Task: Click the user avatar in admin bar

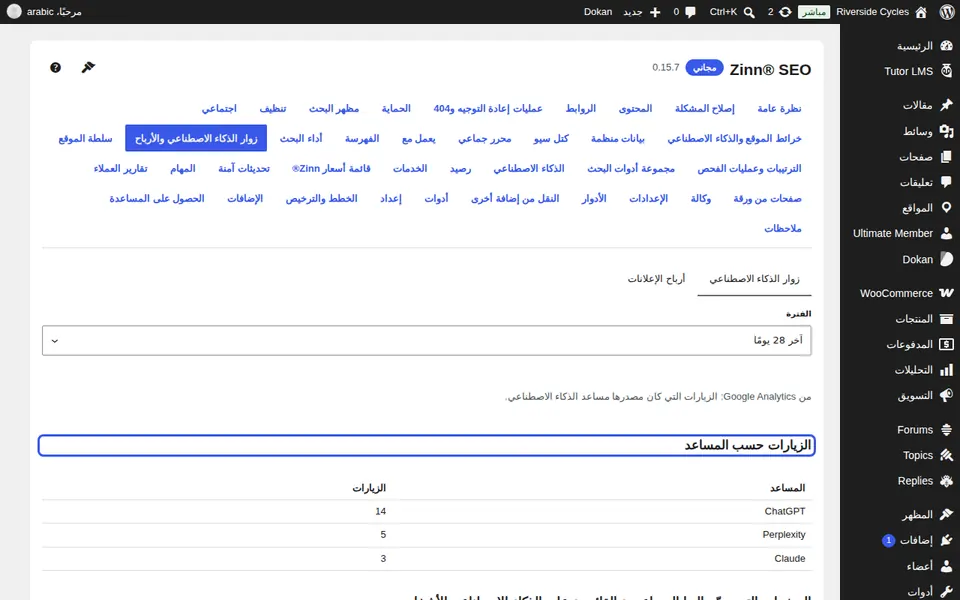Action: click(x=13, y=12)
